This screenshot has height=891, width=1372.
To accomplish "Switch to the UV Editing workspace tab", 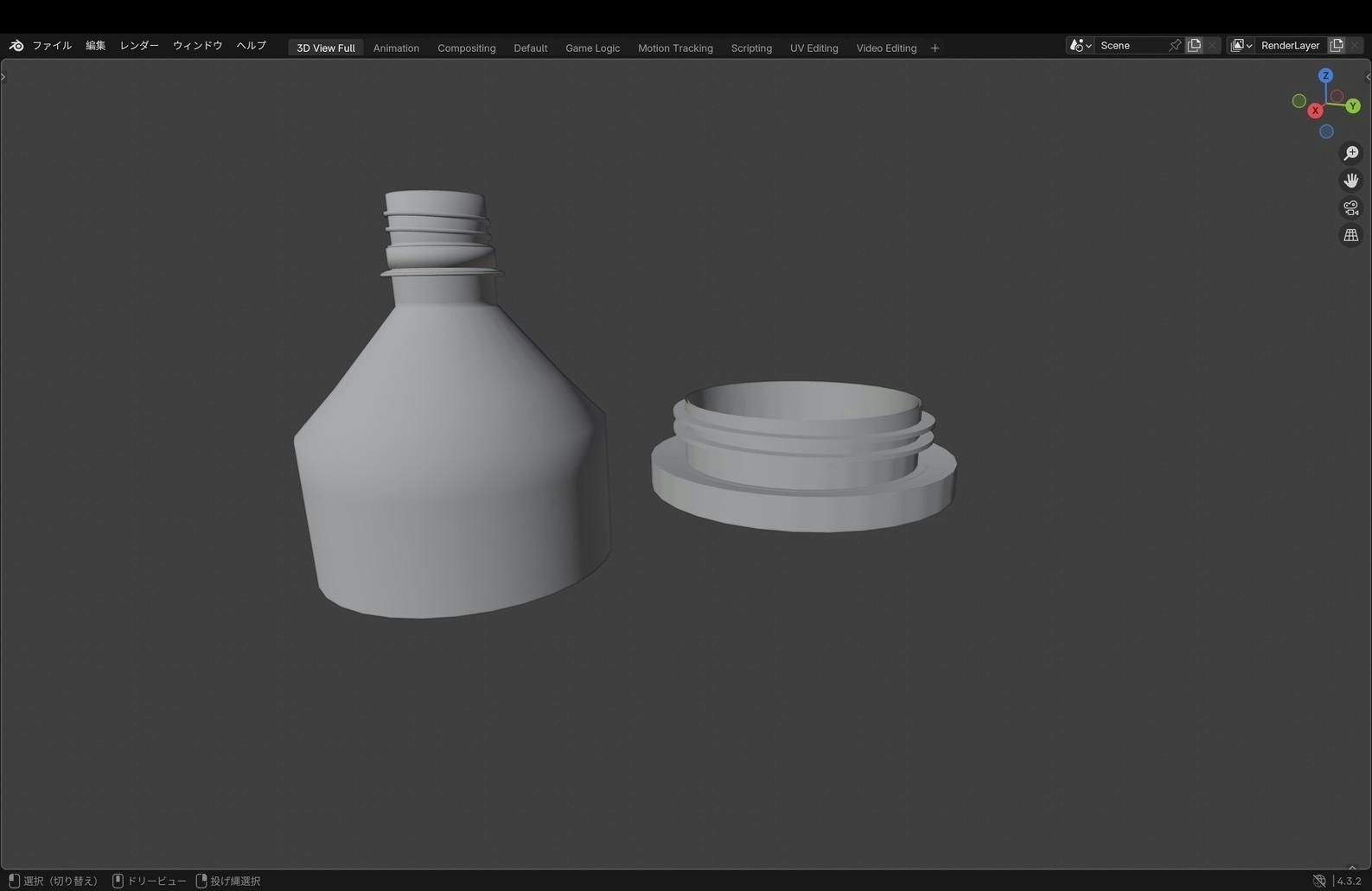I will click(814, 48).
